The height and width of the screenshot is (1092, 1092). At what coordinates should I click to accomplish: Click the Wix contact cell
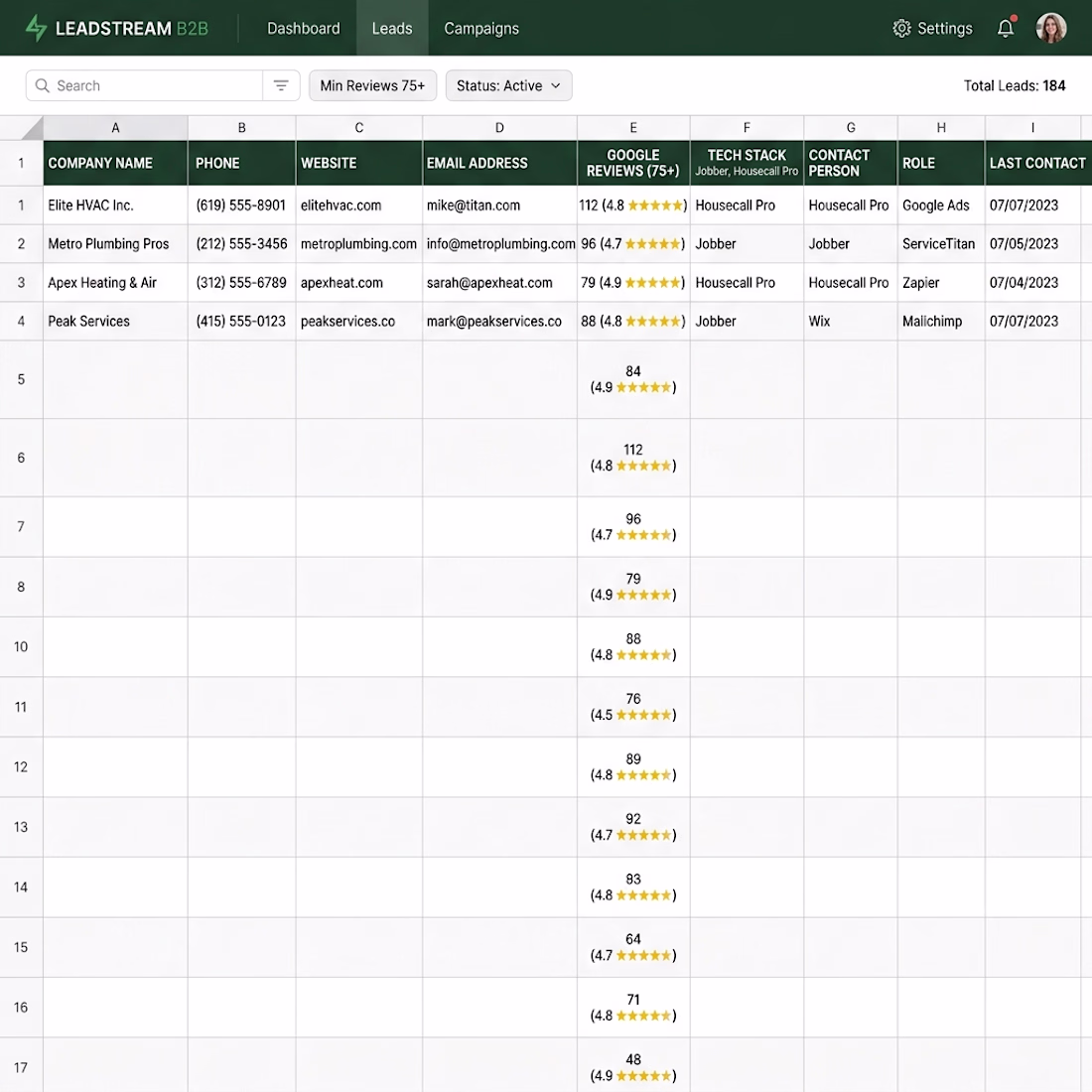(x=851, y=321)
